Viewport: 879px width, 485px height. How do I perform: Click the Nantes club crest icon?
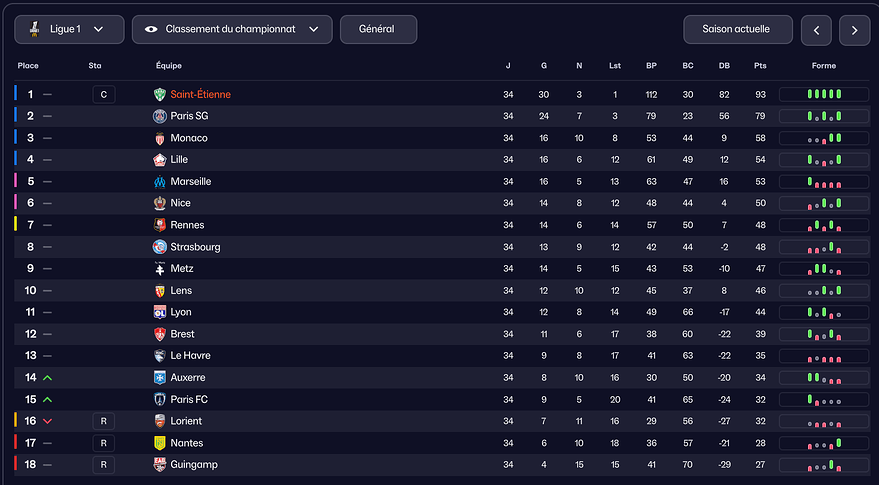(x=160, y=443)
